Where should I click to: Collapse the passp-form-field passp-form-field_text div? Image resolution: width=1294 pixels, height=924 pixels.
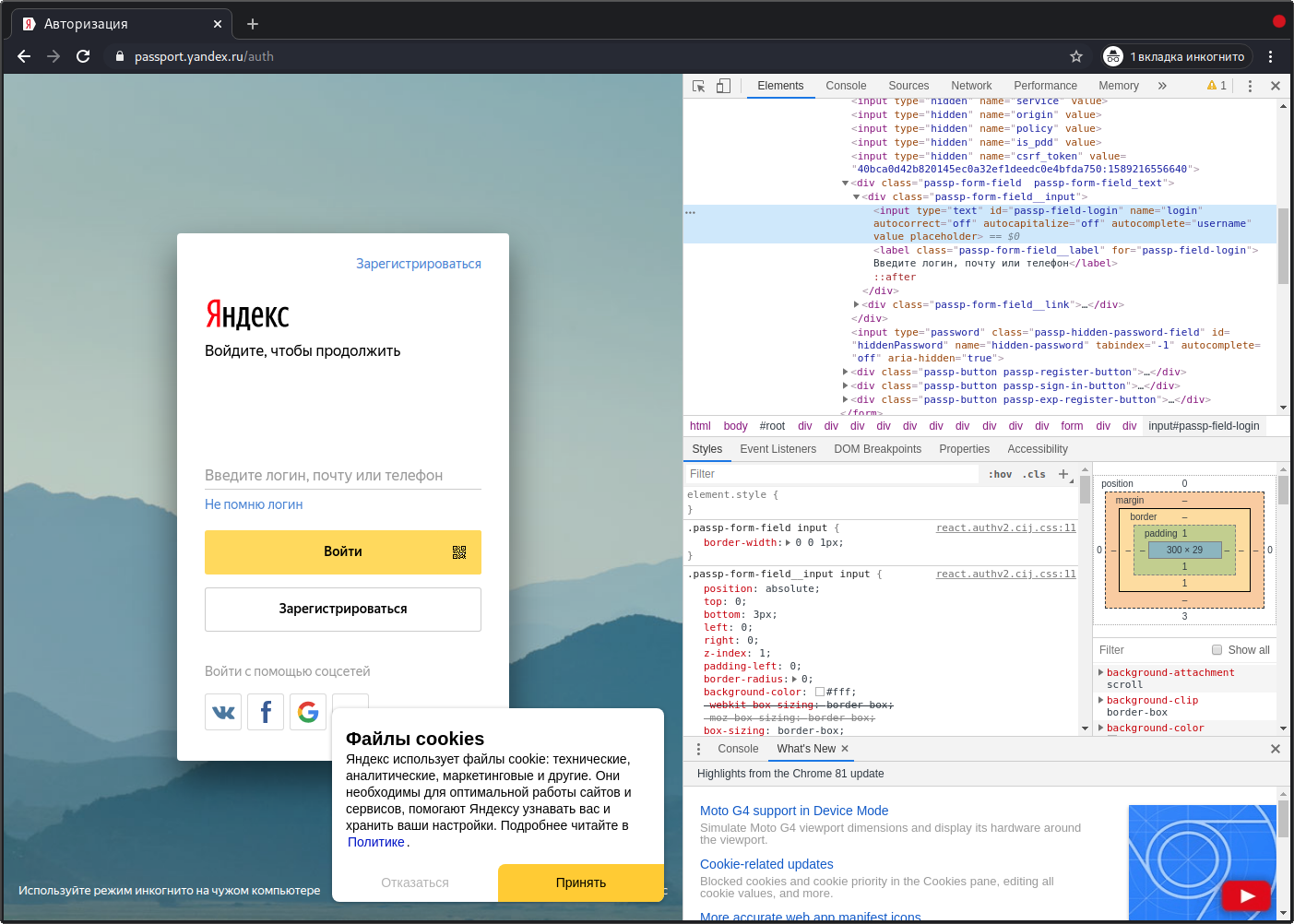click(x=845, y=184)
